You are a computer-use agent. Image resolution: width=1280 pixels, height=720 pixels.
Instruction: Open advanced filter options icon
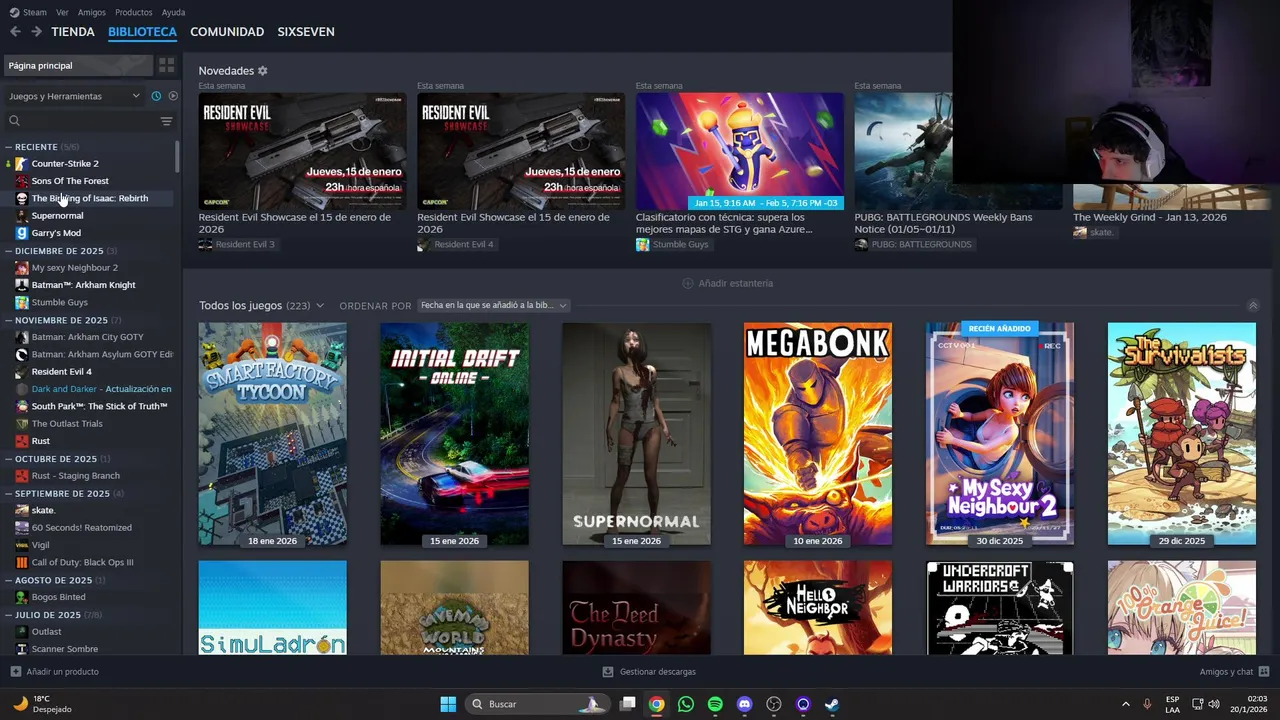[x=166, y=121]
